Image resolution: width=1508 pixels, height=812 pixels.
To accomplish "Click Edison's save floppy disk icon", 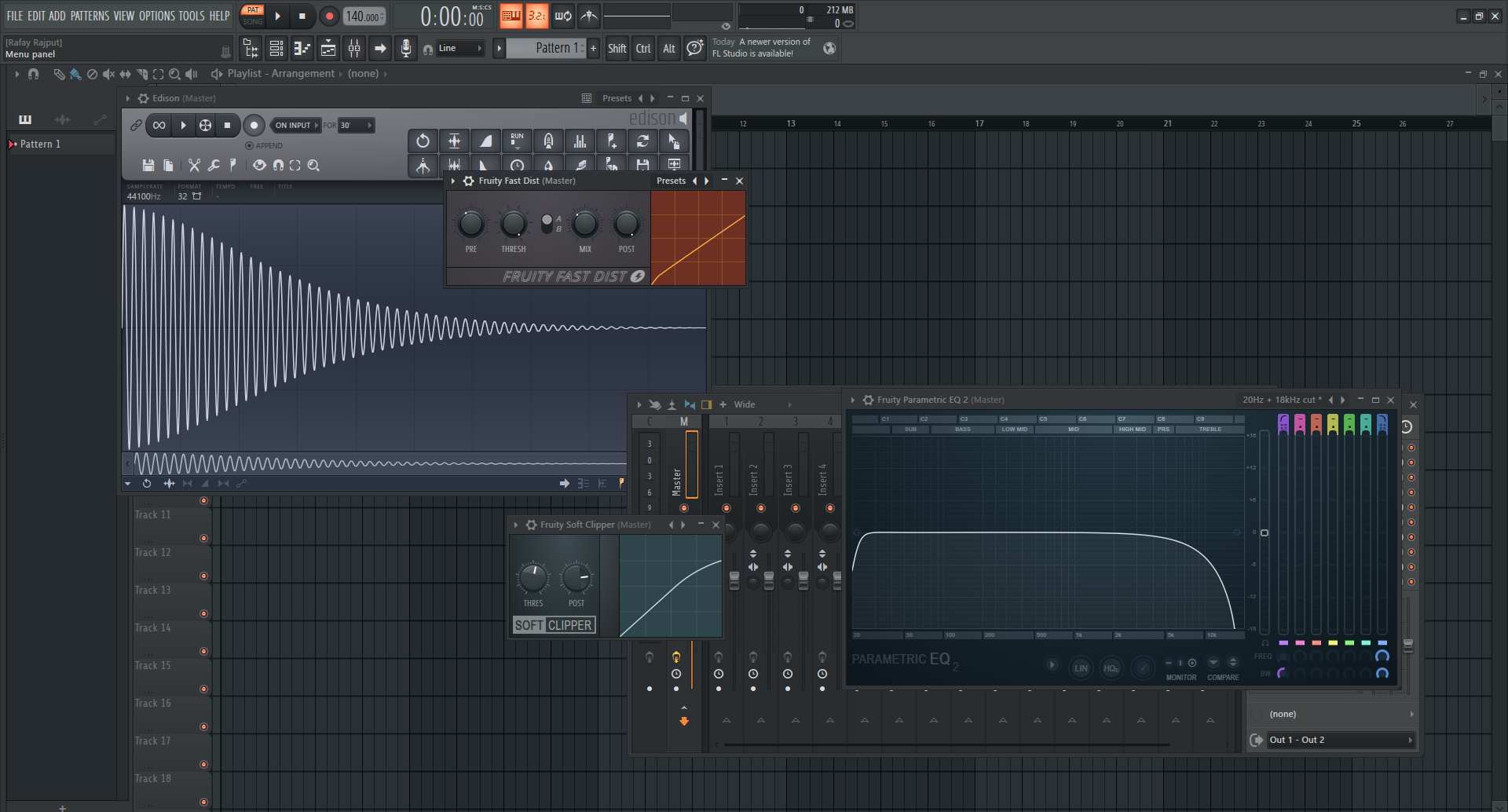I will (148, 165).
